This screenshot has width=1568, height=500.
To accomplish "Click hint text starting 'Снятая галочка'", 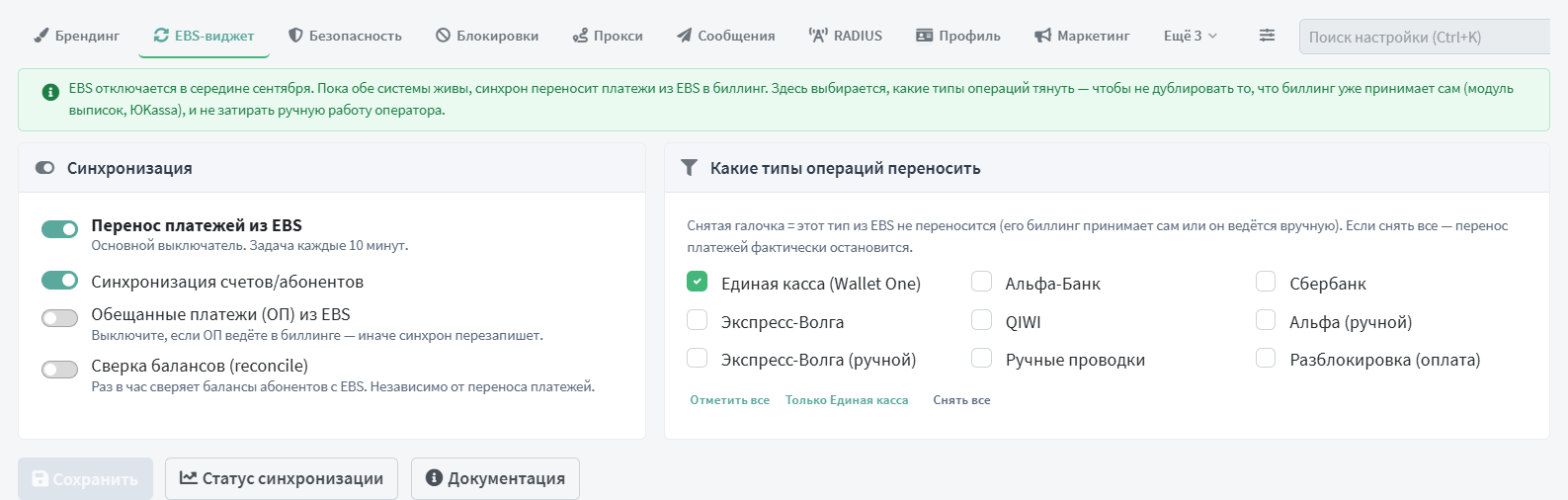I will pos(1098,236).
